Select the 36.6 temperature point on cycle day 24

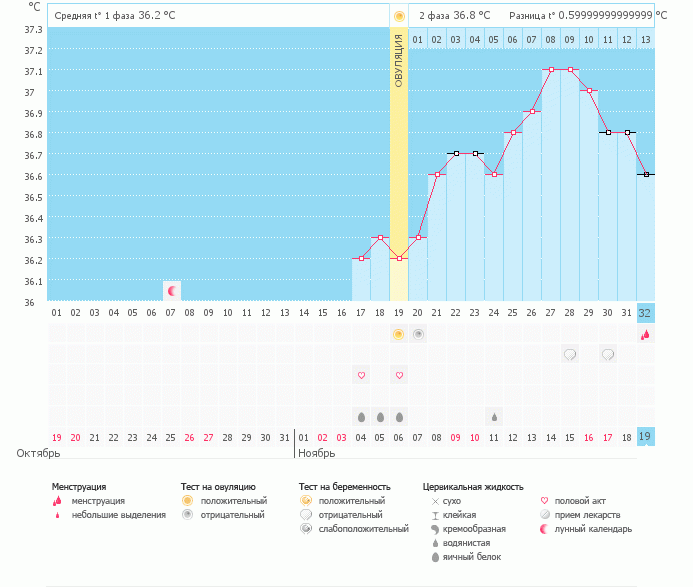coord(494,175)
